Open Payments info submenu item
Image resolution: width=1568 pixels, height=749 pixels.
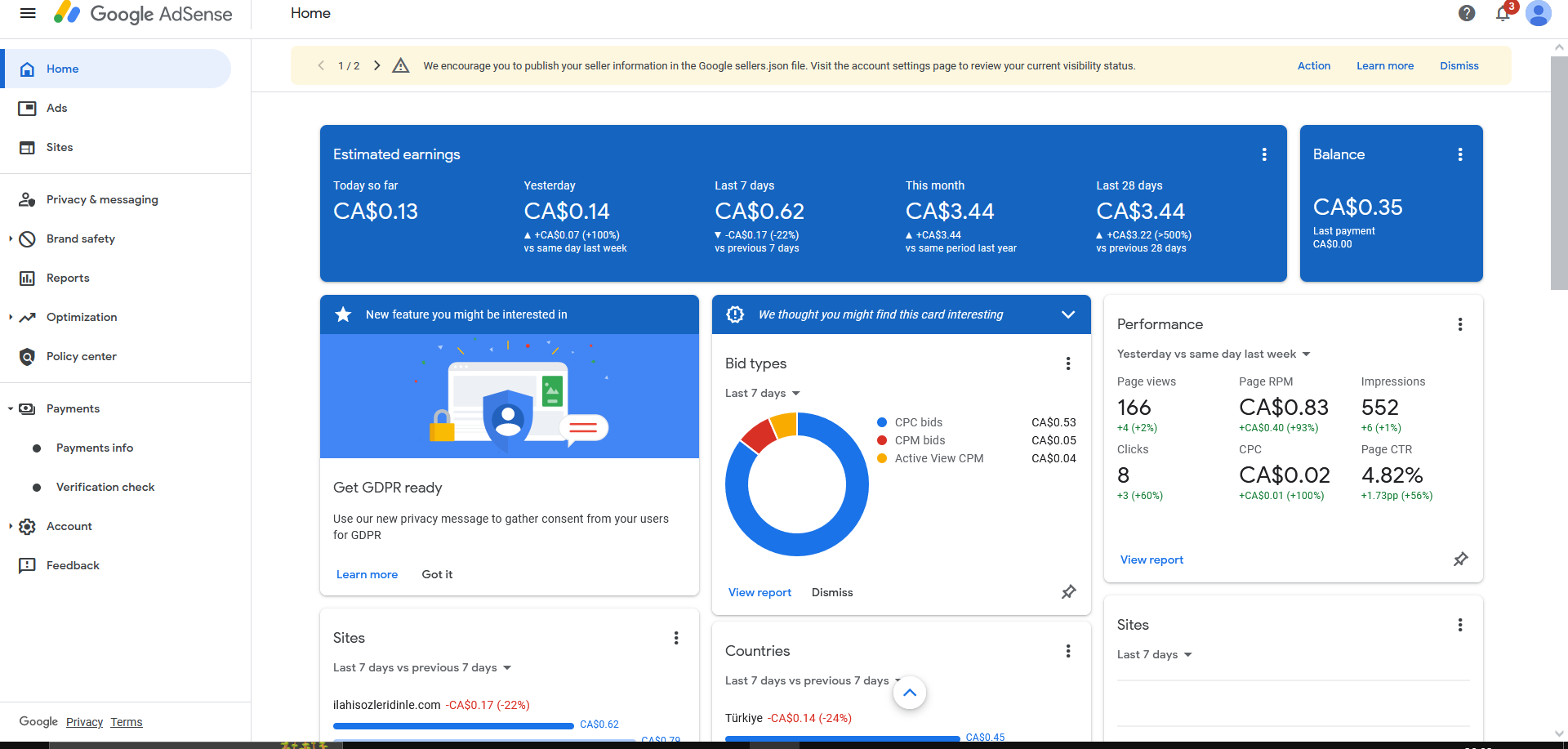95,448
